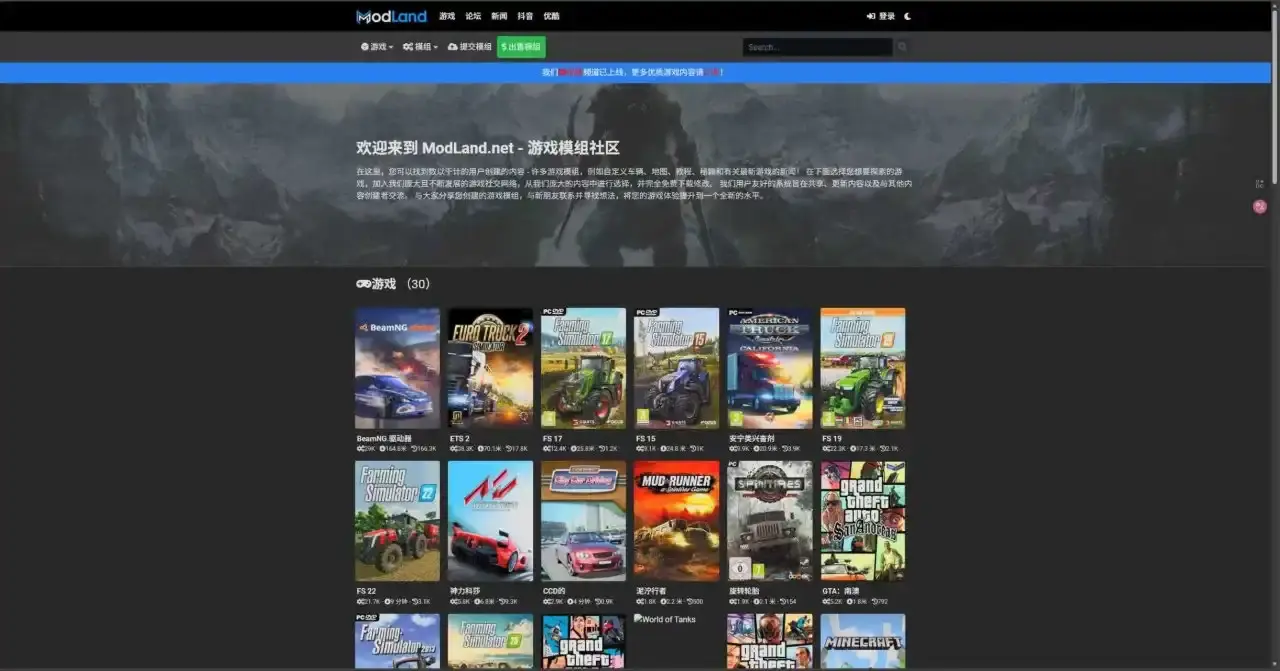Open the 新闻 news nav item
This screenshot has width=1280, height=671.
tap(499, 16)
